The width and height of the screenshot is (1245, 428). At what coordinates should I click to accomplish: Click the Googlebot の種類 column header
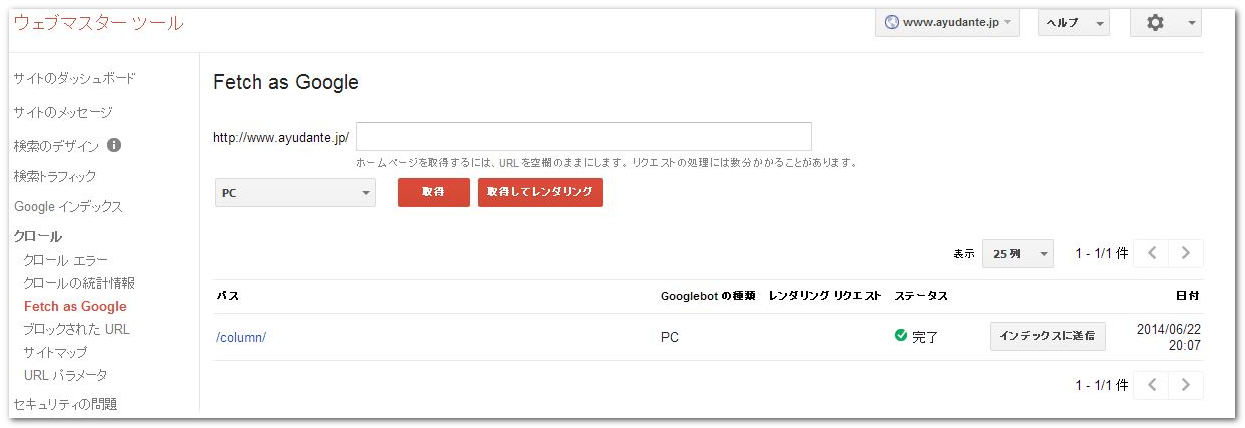(x=708, y=296)
